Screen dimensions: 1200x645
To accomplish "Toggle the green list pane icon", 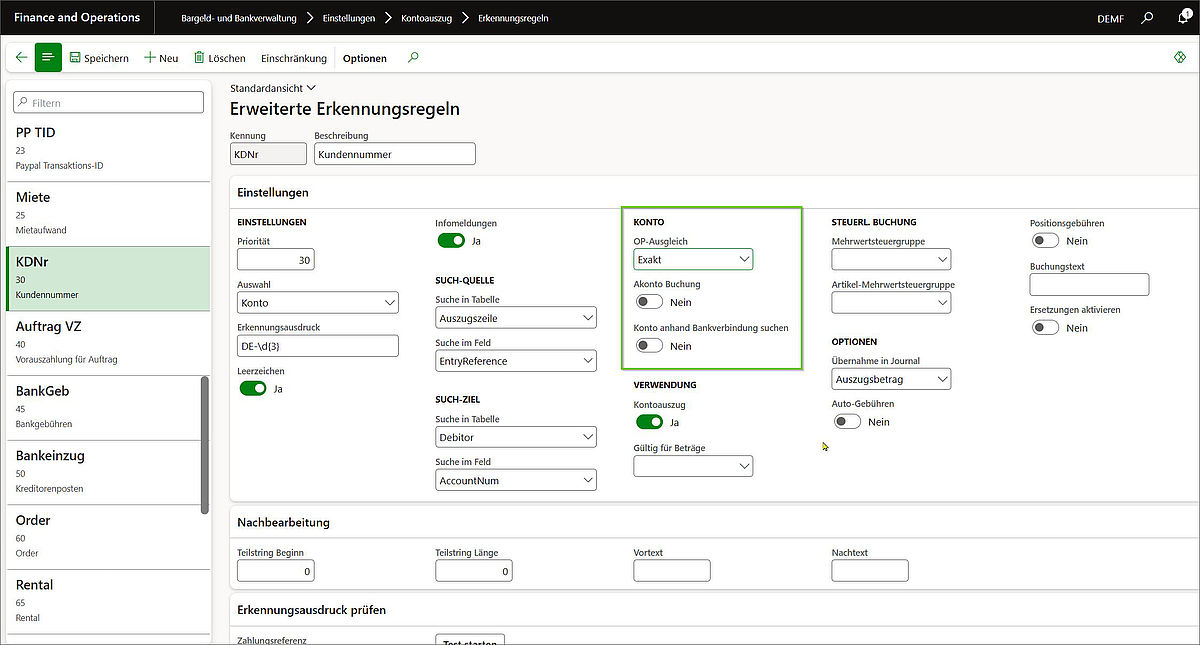I will point(48,58).
